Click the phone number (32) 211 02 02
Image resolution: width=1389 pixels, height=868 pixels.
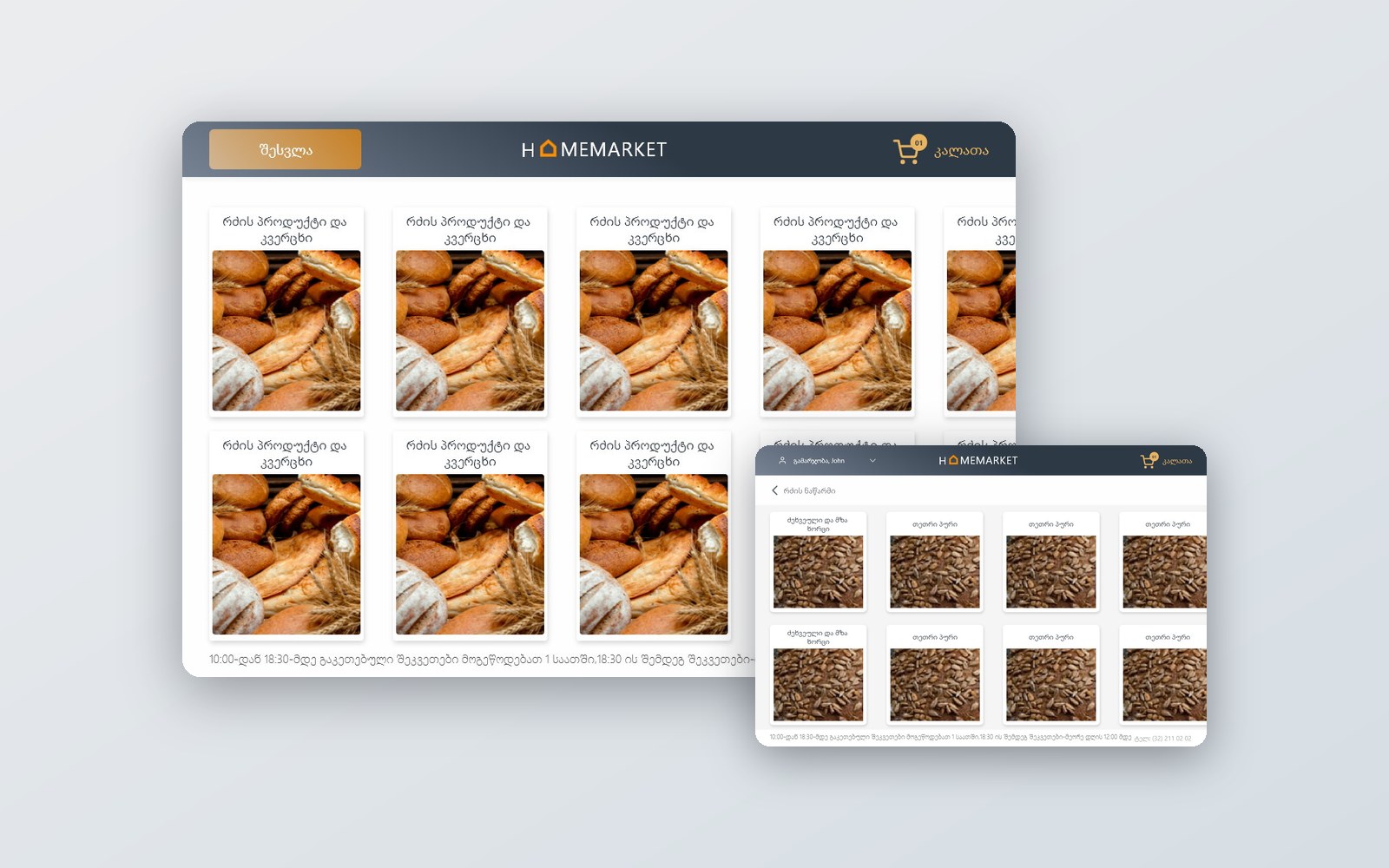(1172, 739)
